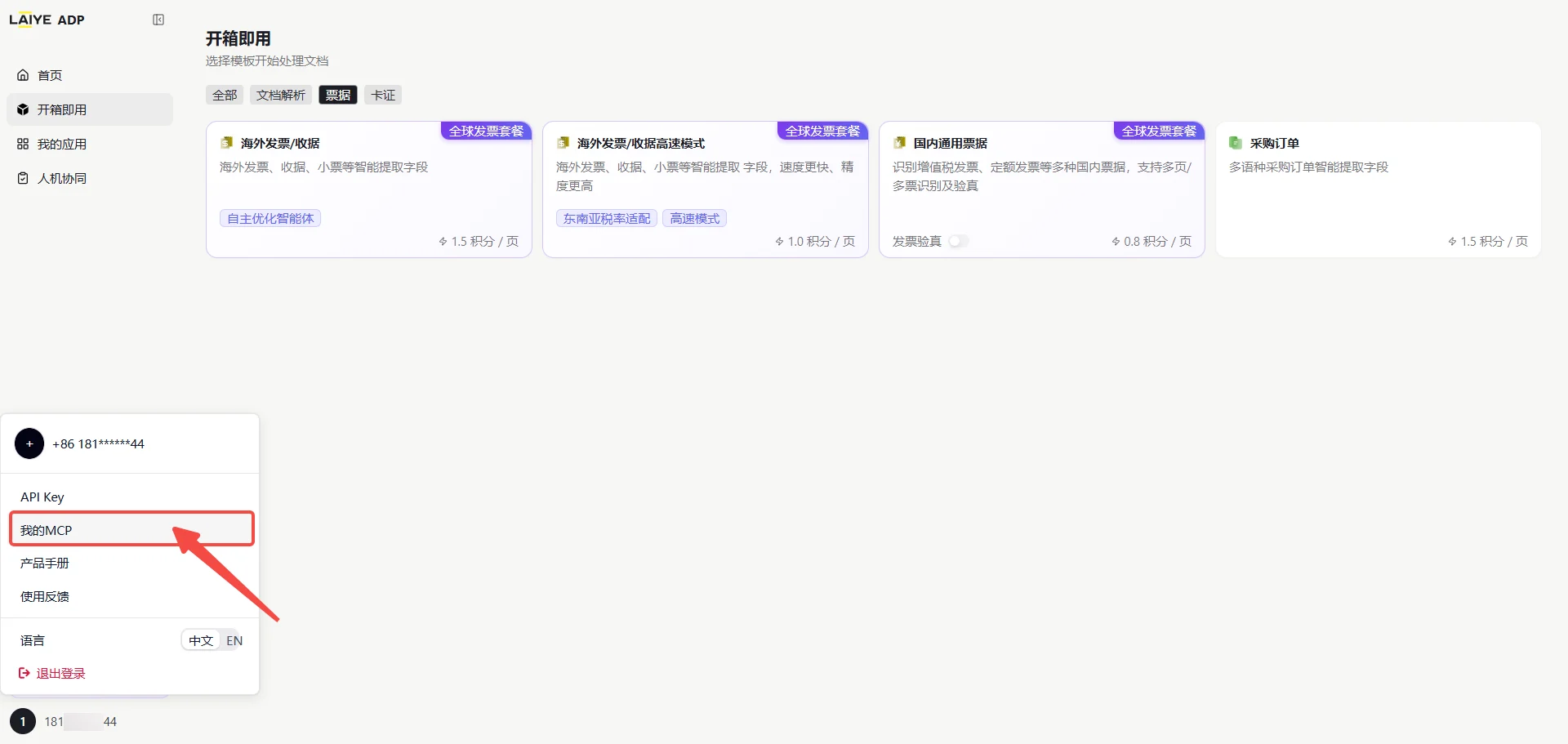Image resolution: width=1568 pixels, height=744 pixels.
Task: Click the logout icon beside 退出登录
Action: 24,673
